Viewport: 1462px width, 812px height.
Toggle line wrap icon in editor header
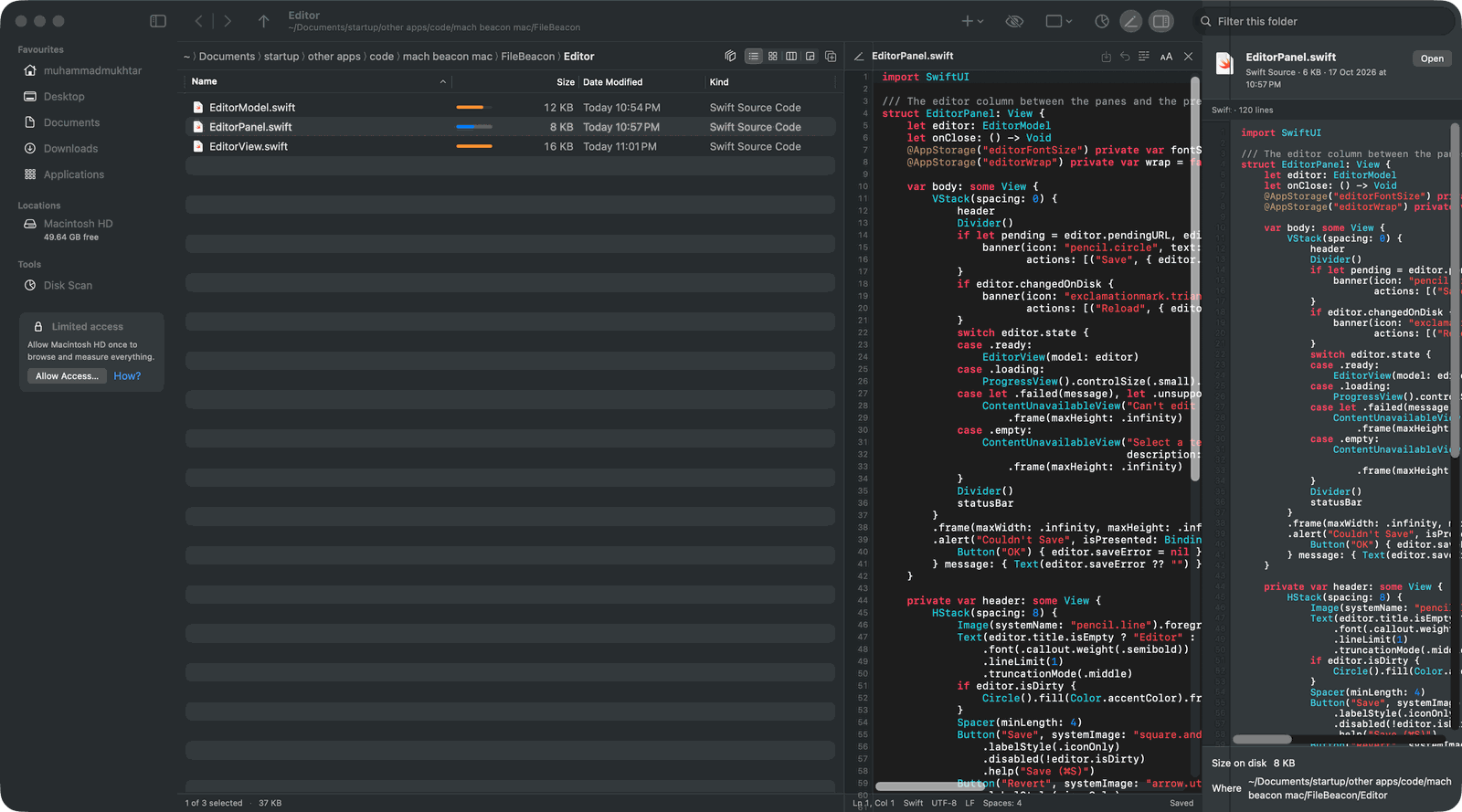click(1144, 57)
